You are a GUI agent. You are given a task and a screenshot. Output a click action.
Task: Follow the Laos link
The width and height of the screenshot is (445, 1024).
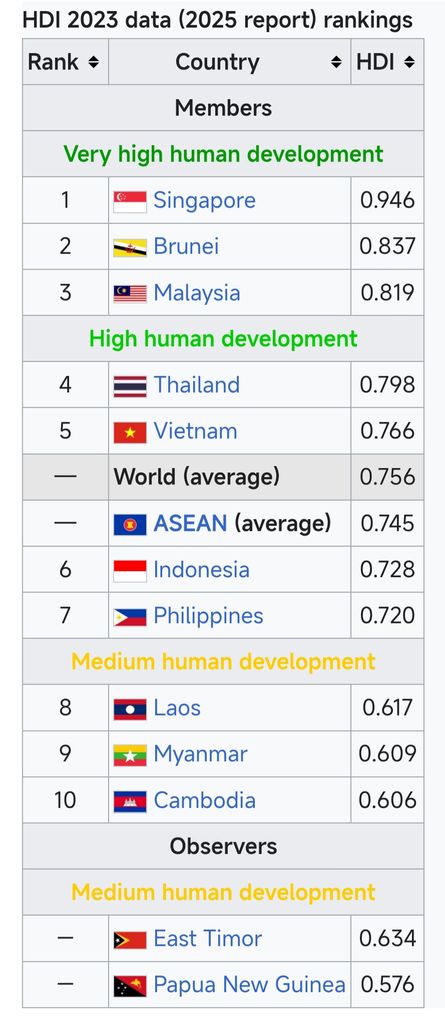pos(177,708)
